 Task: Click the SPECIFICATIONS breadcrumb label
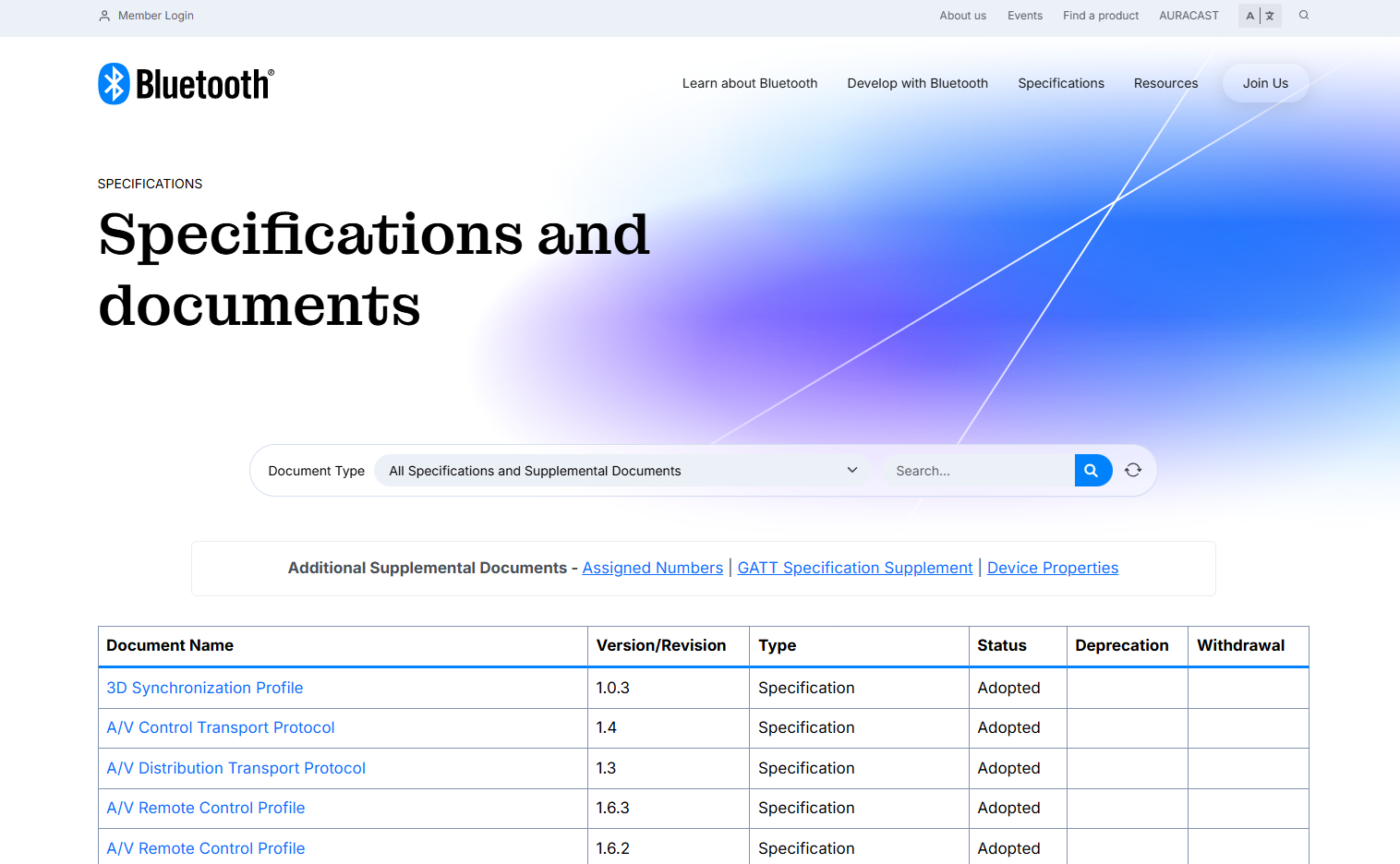(x=150, y=184)
